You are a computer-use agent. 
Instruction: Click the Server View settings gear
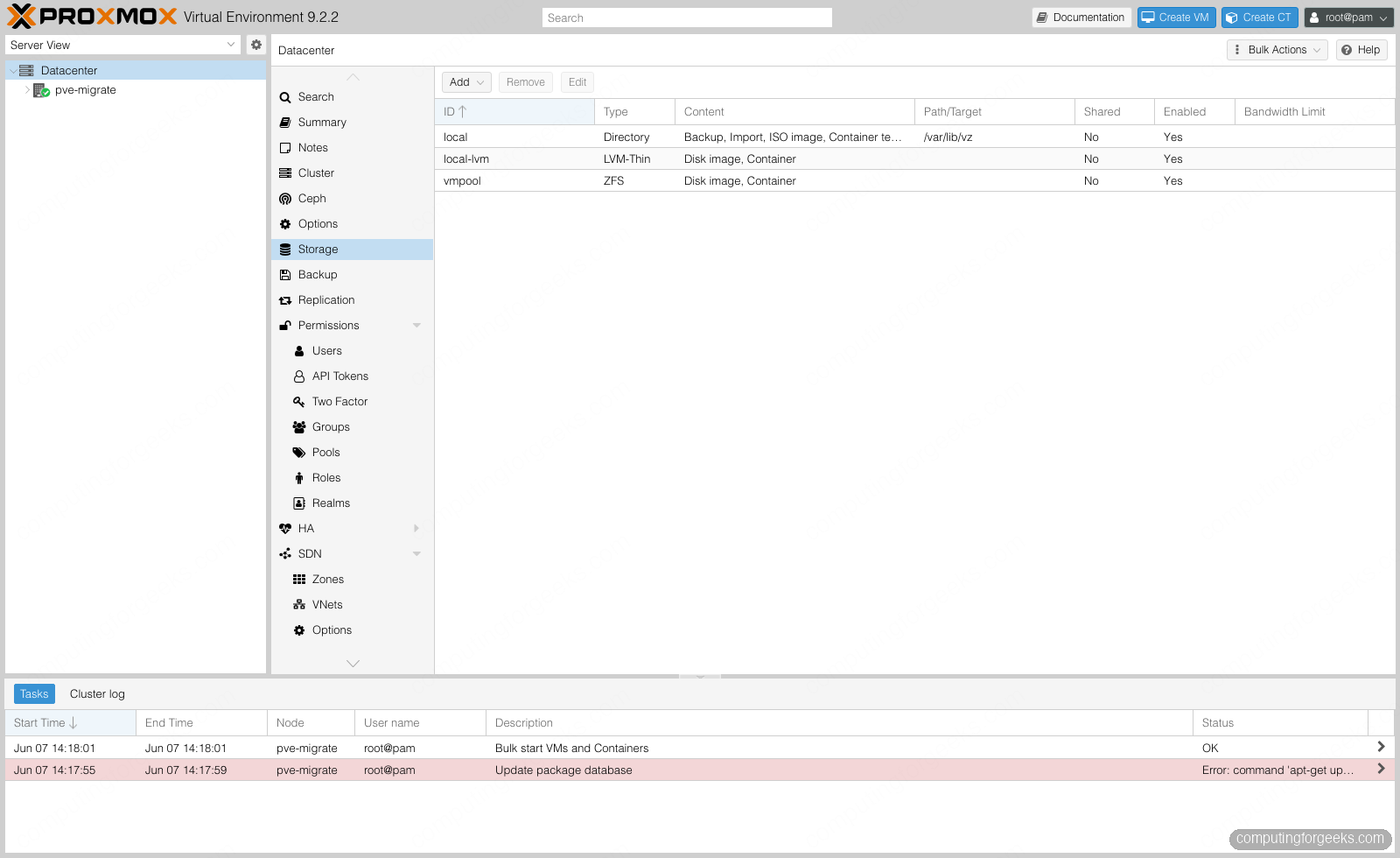[x=255, y=45]
